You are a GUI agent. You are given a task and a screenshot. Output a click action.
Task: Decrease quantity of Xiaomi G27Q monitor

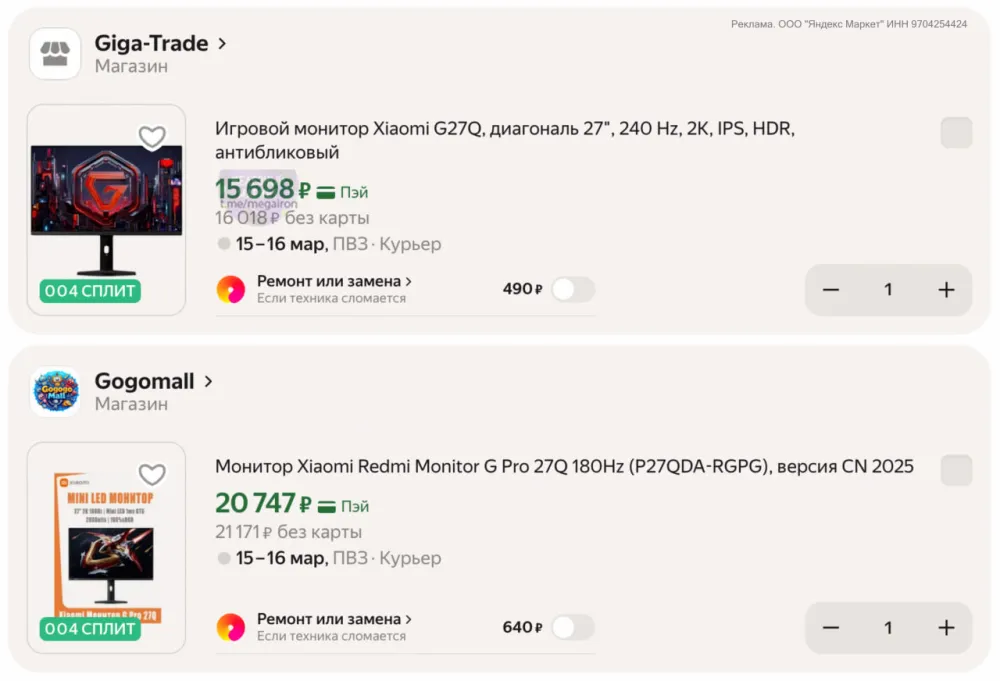tap(831, 290)
